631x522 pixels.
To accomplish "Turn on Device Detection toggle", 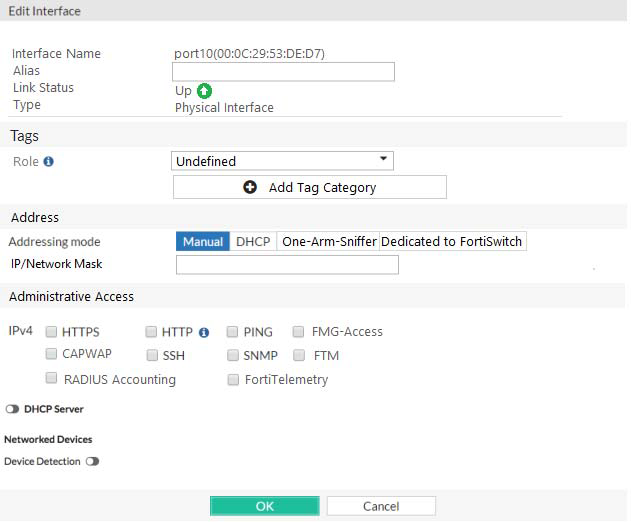I will pyautogui.click(x=92, y=461).
